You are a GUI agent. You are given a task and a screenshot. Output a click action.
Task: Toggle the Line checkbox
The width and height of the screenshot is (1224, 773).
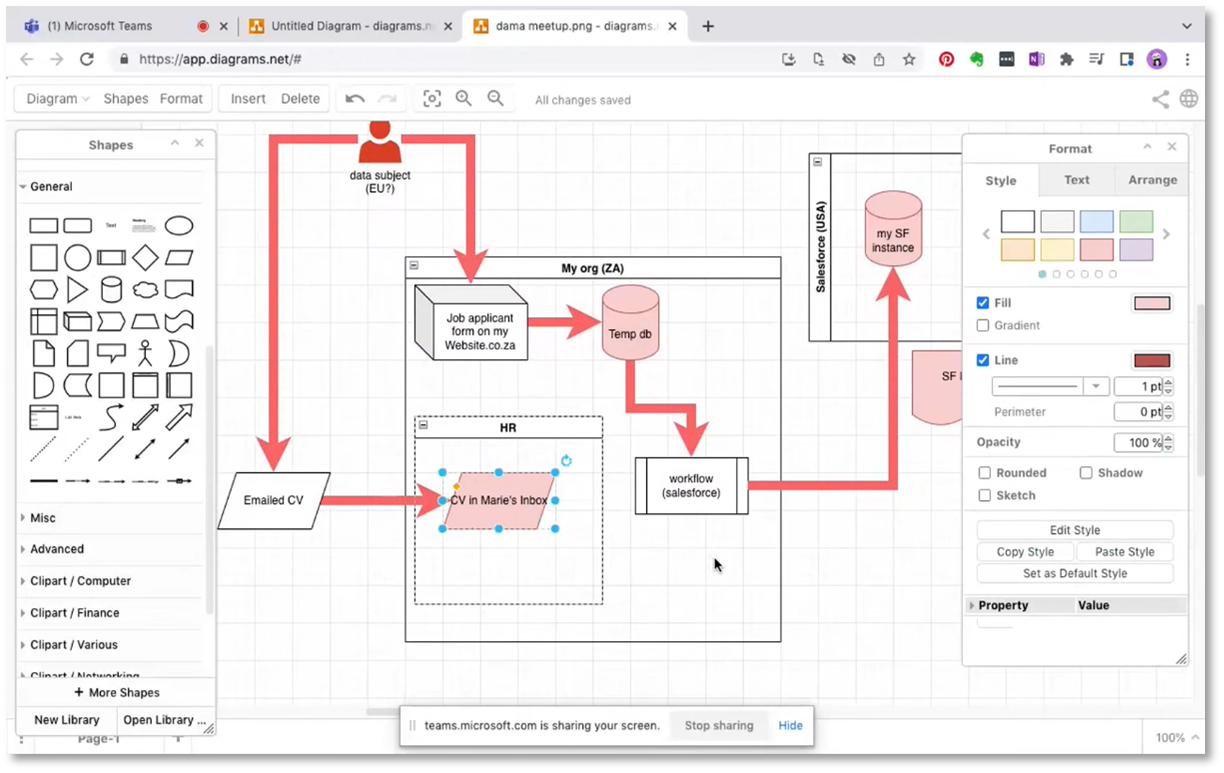(983, 360)
